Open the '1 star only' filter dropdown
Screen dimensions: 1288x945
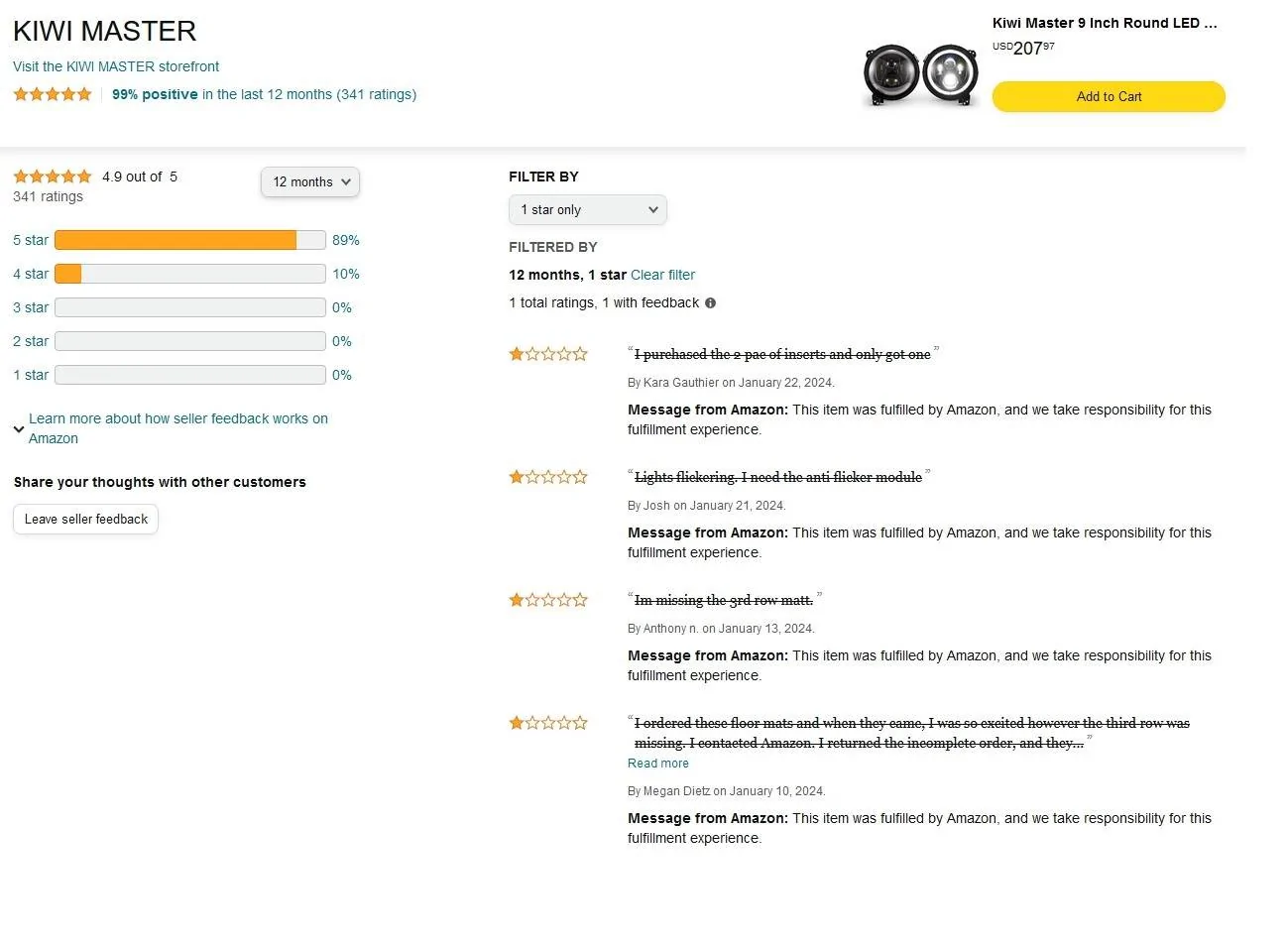tap(588, 210)
